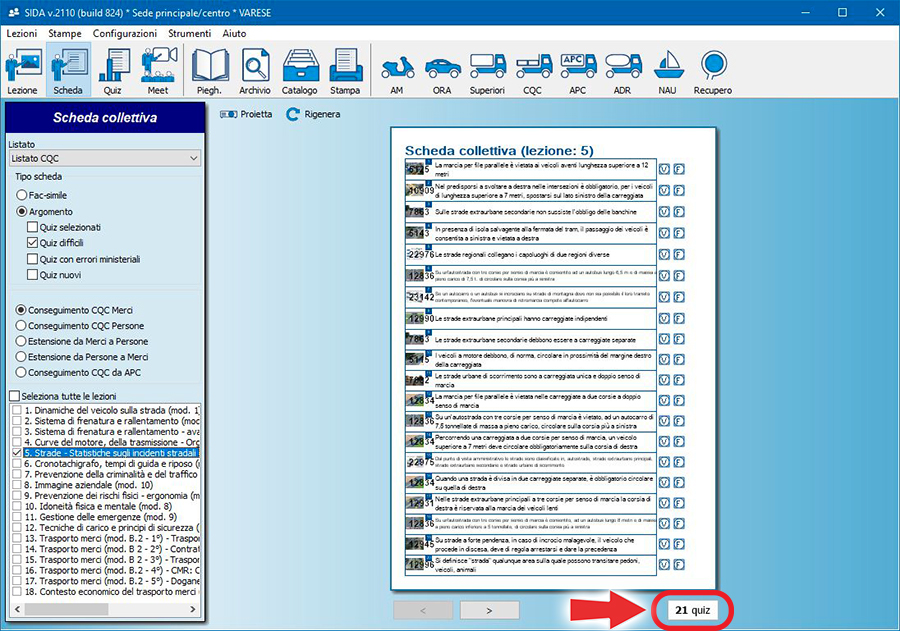Choose Conseguimento CQC Persone option
The height and width of the screenshot is (631, 900).
pos(21,326)
